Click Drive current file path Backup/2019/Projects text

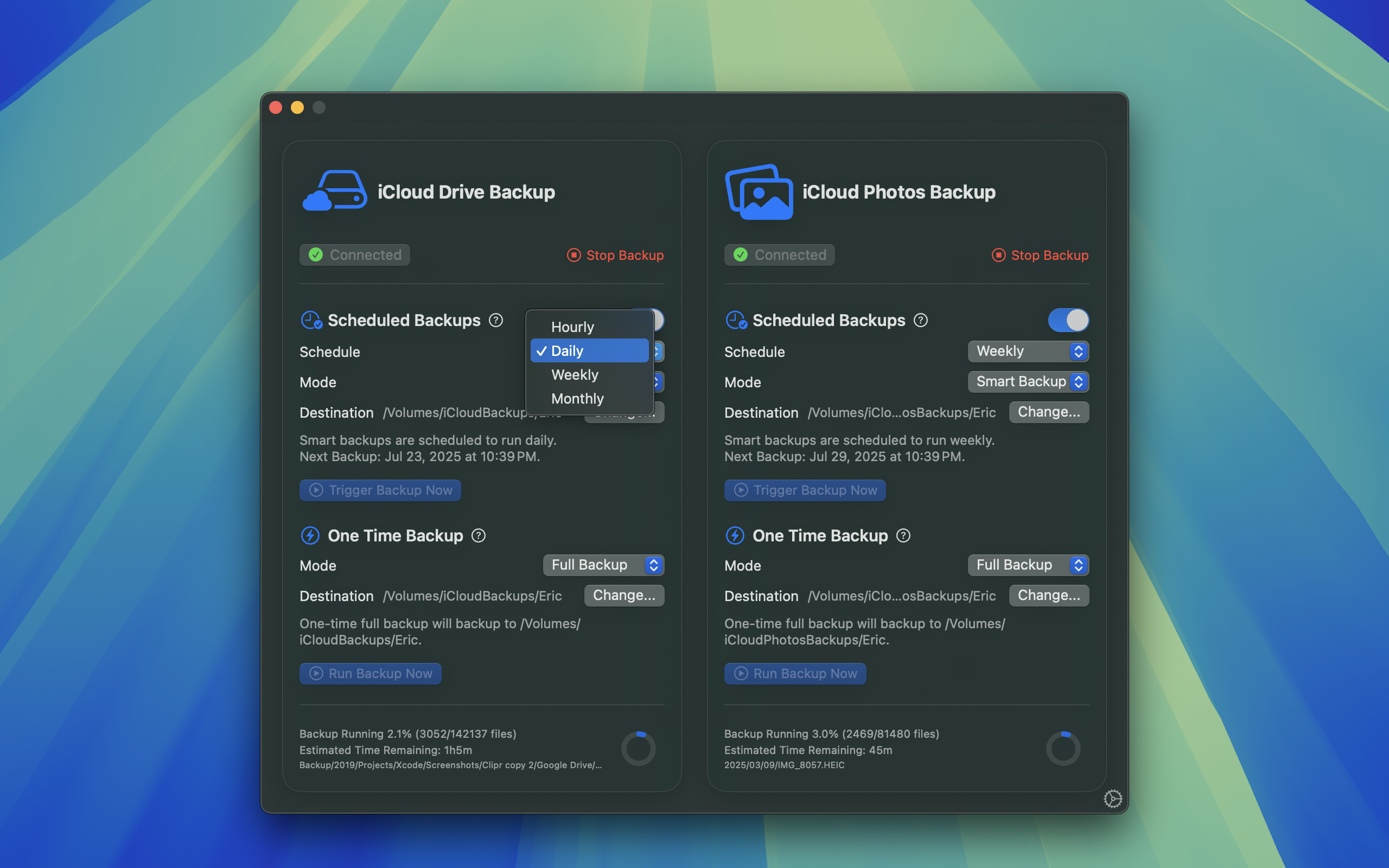pos(450,765)
